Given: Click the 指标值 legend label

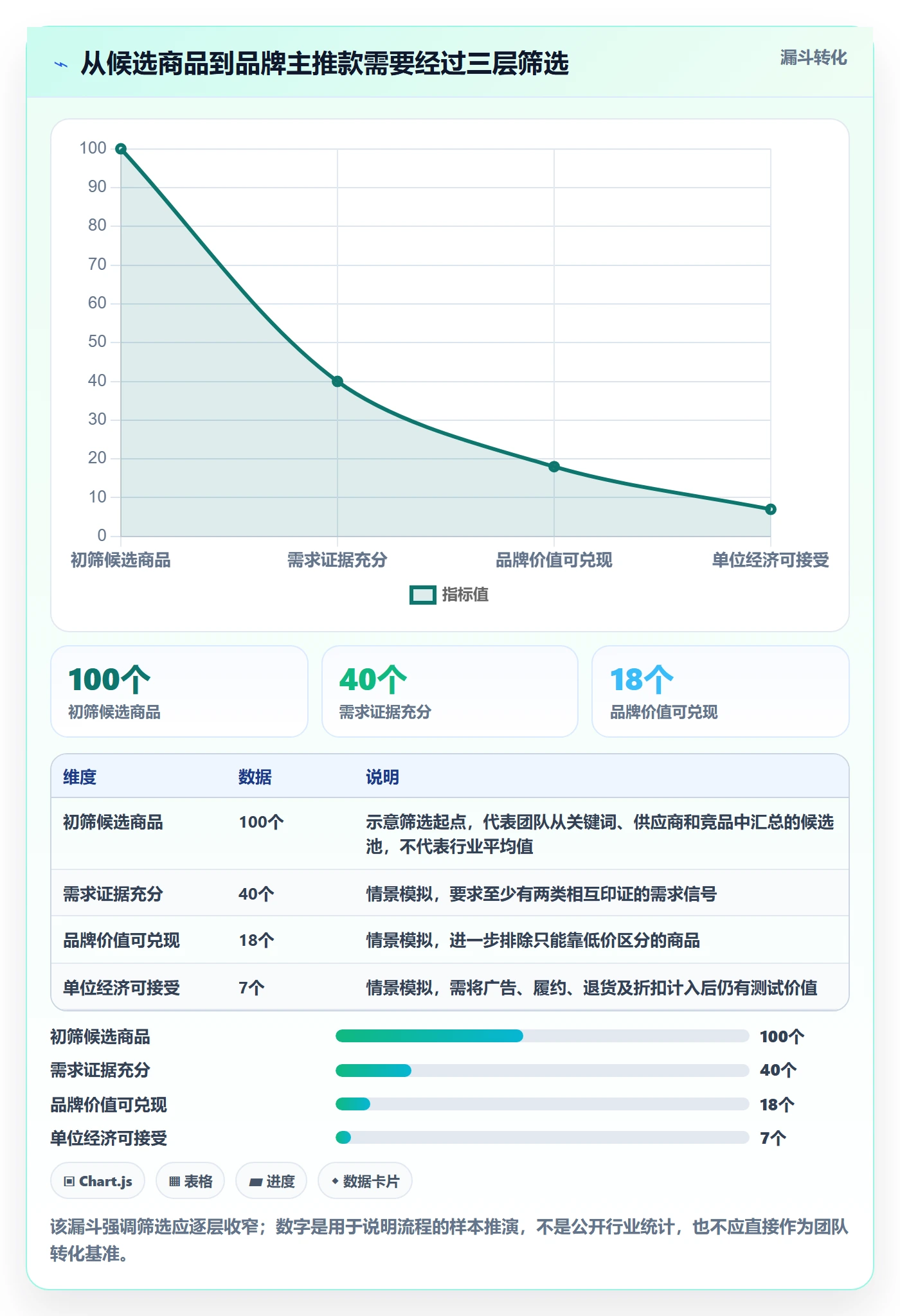Looking at the screenshot, I should 465,595.
